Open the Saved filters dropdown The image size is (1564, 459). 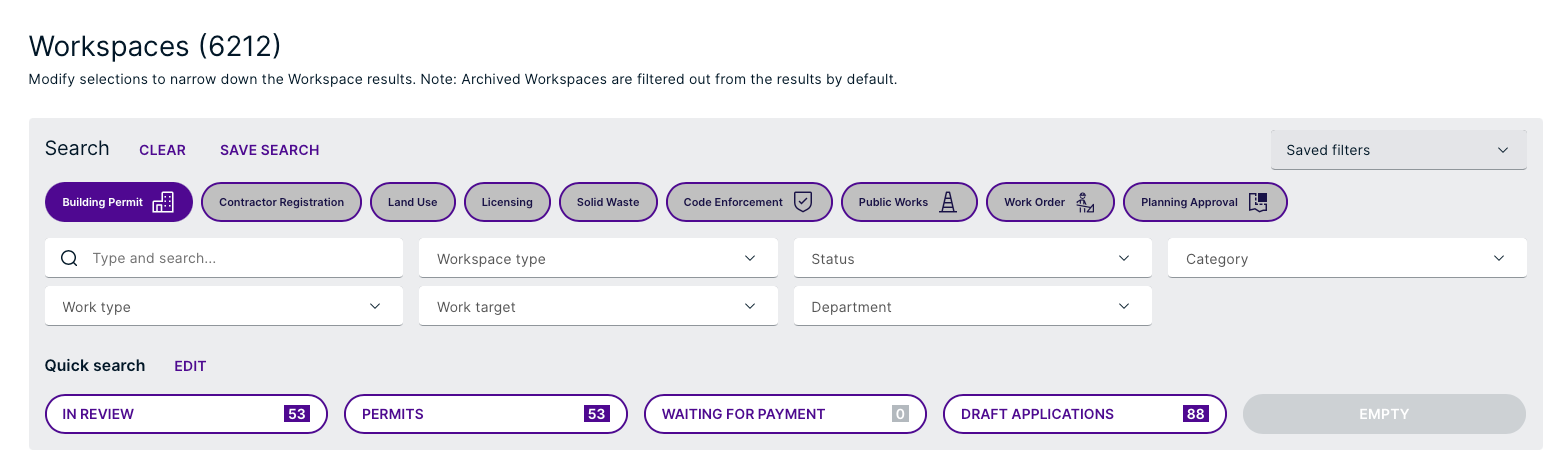click(x=1398, y=150)
